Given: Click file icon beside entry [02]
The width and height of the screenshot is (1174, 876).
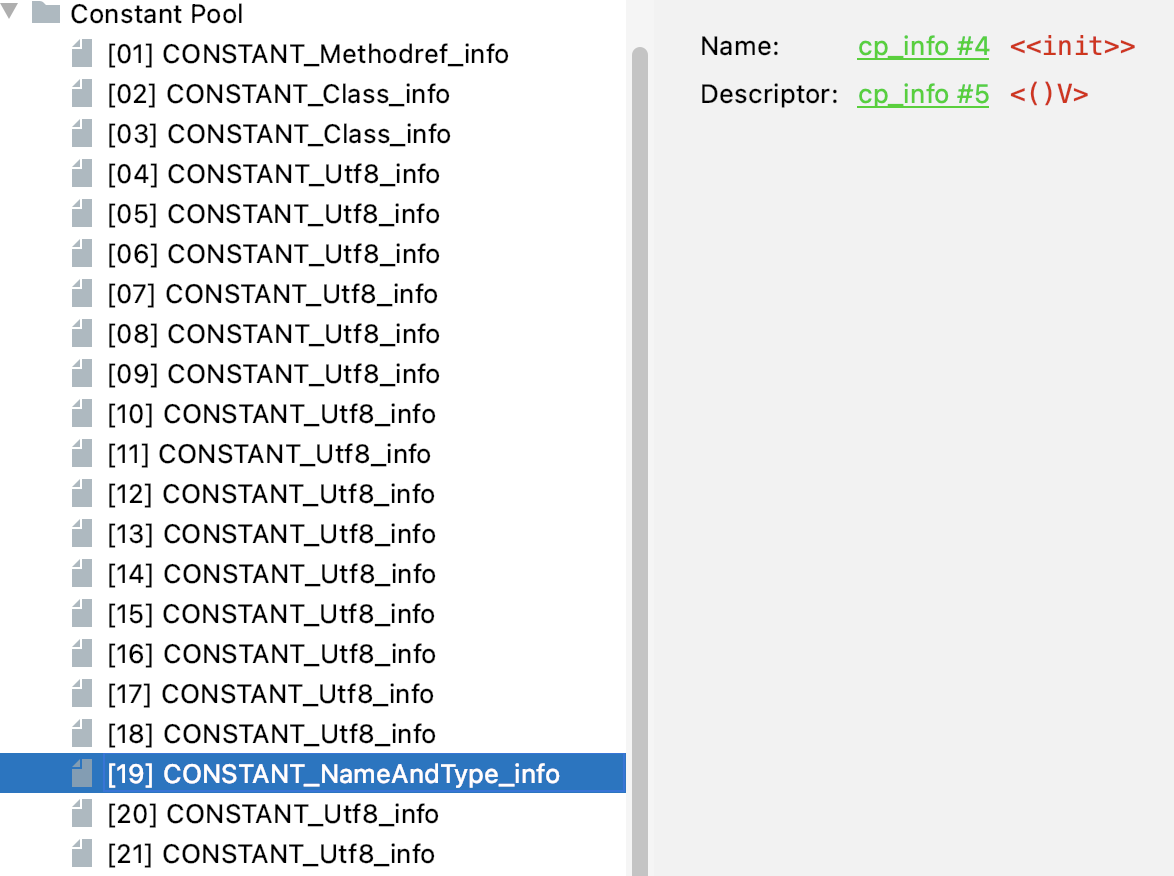Looking at the screenshot, I should [82, 94].
